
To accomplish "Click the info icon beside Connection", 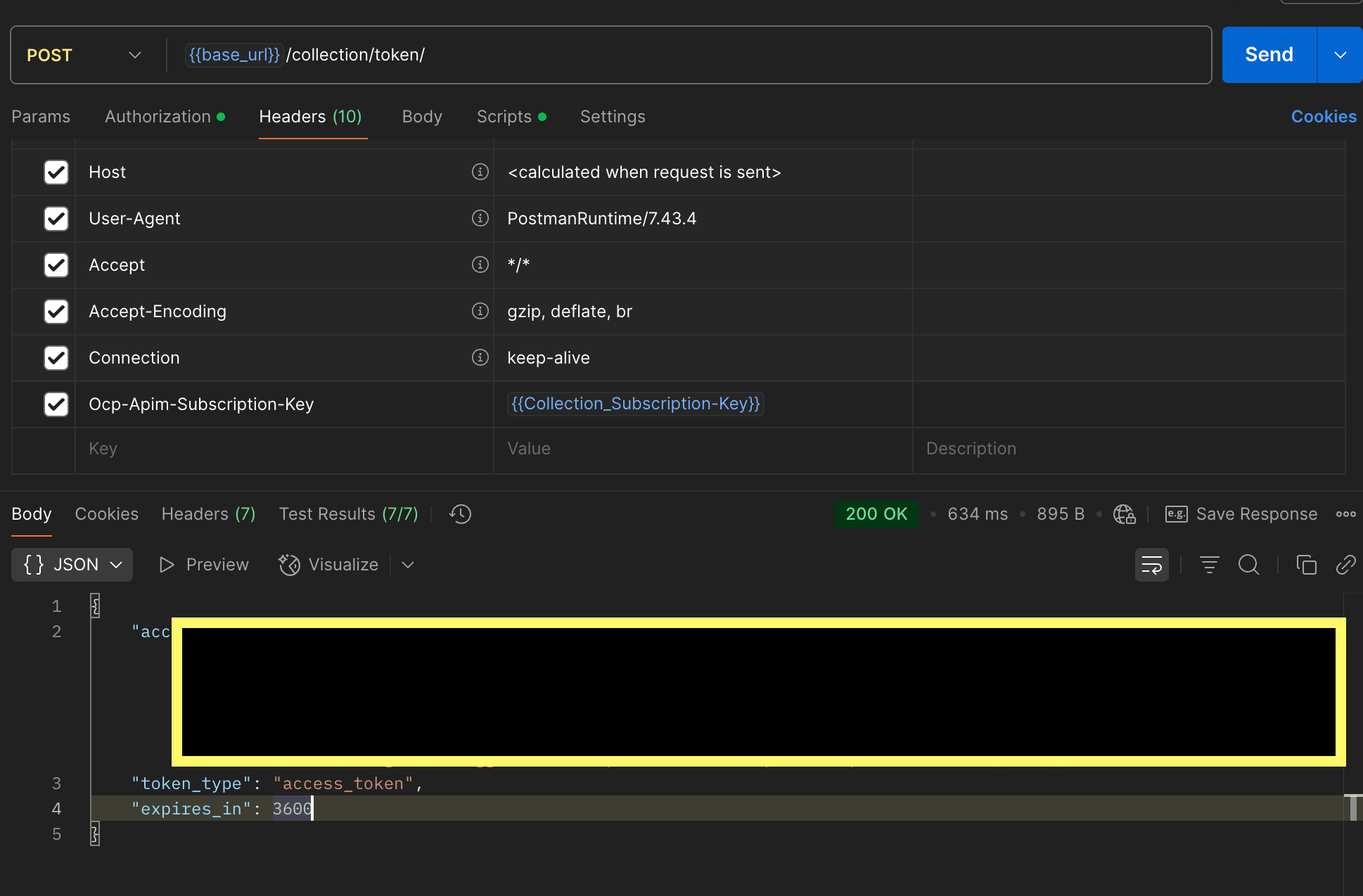I will pyautogui.click(x=480, y=357).
